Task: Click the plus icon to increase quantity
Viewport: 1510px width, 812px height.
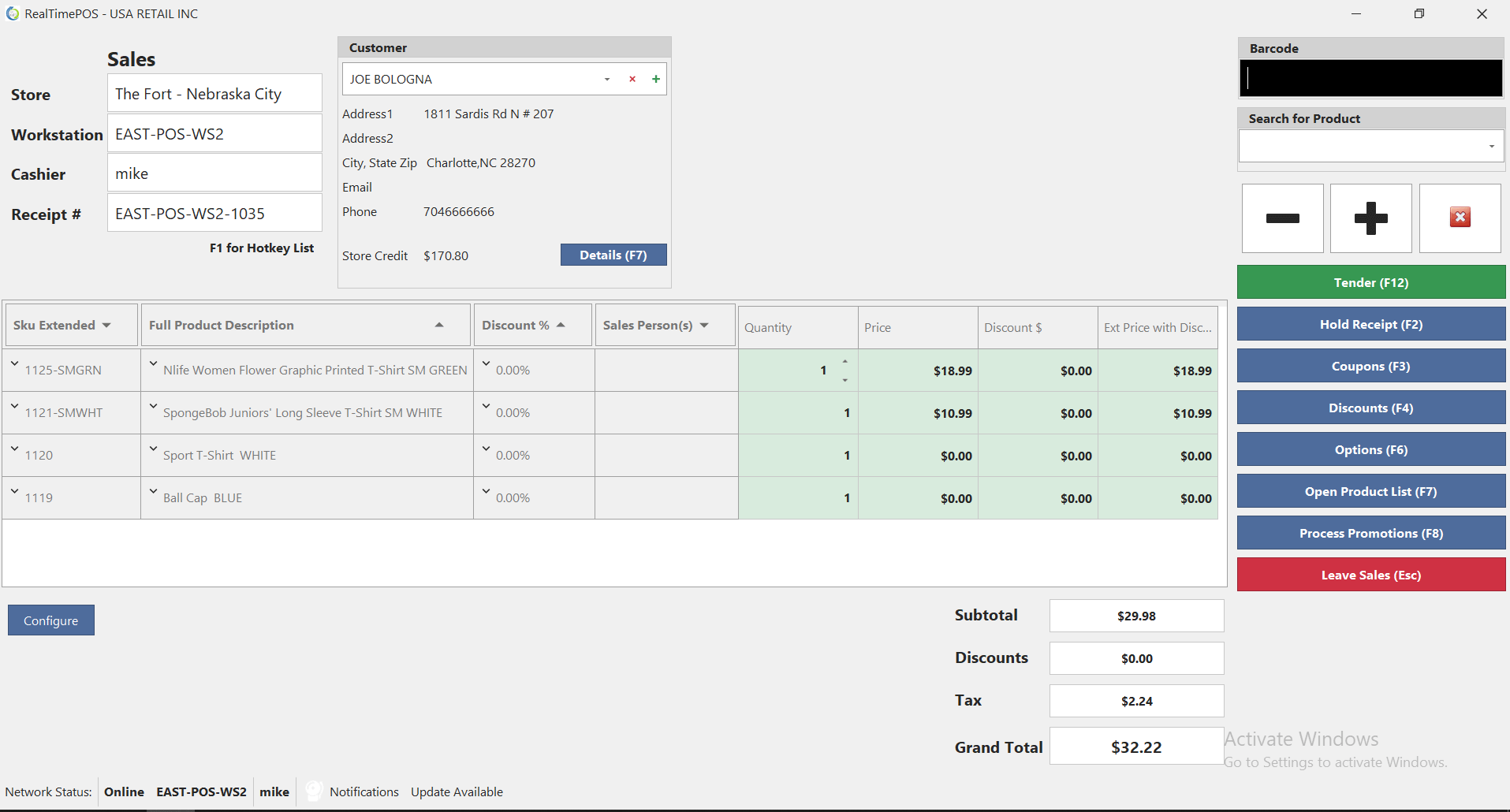Action: 1370,218
